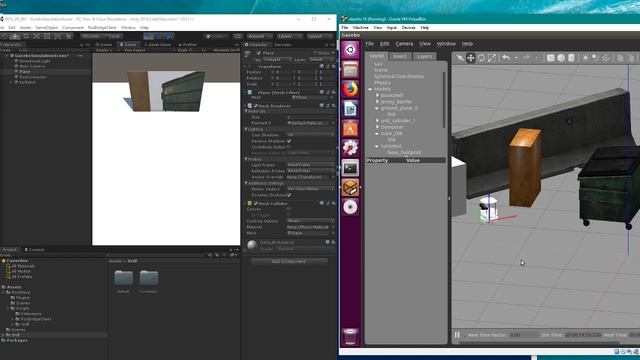This screenshot has height=360, width=640.
Task: Select the scale mode tool in Gazebo
Action: (x=492, y=58)
